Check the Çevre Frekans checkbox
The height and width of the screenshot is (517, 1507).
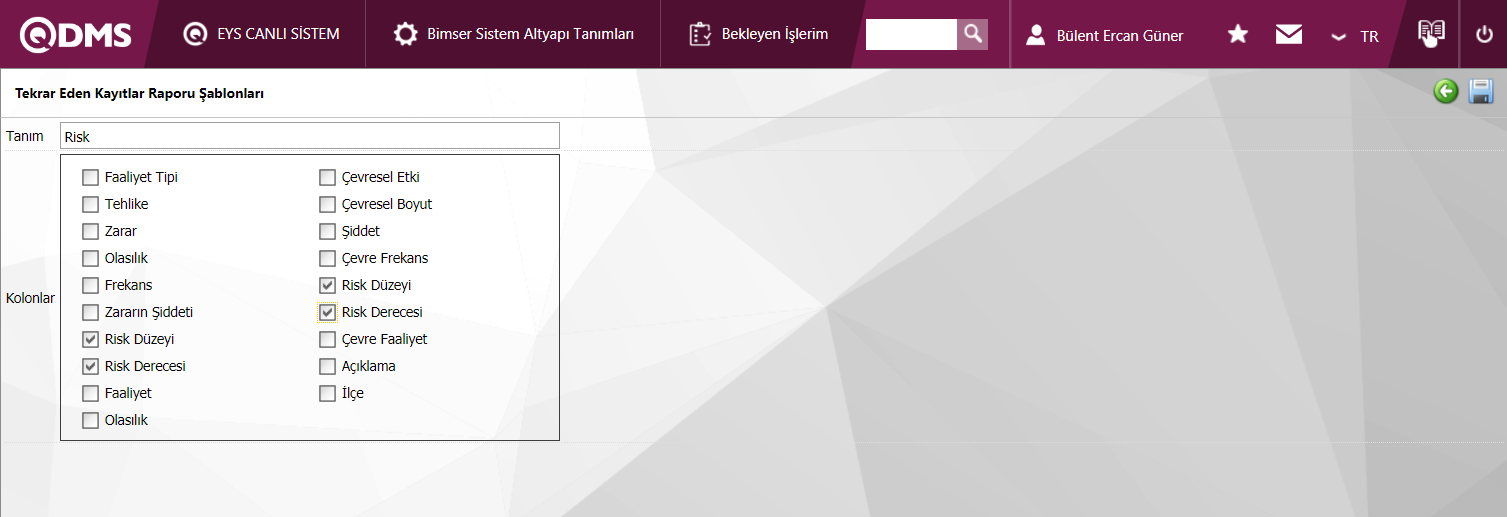click(327, 259)
